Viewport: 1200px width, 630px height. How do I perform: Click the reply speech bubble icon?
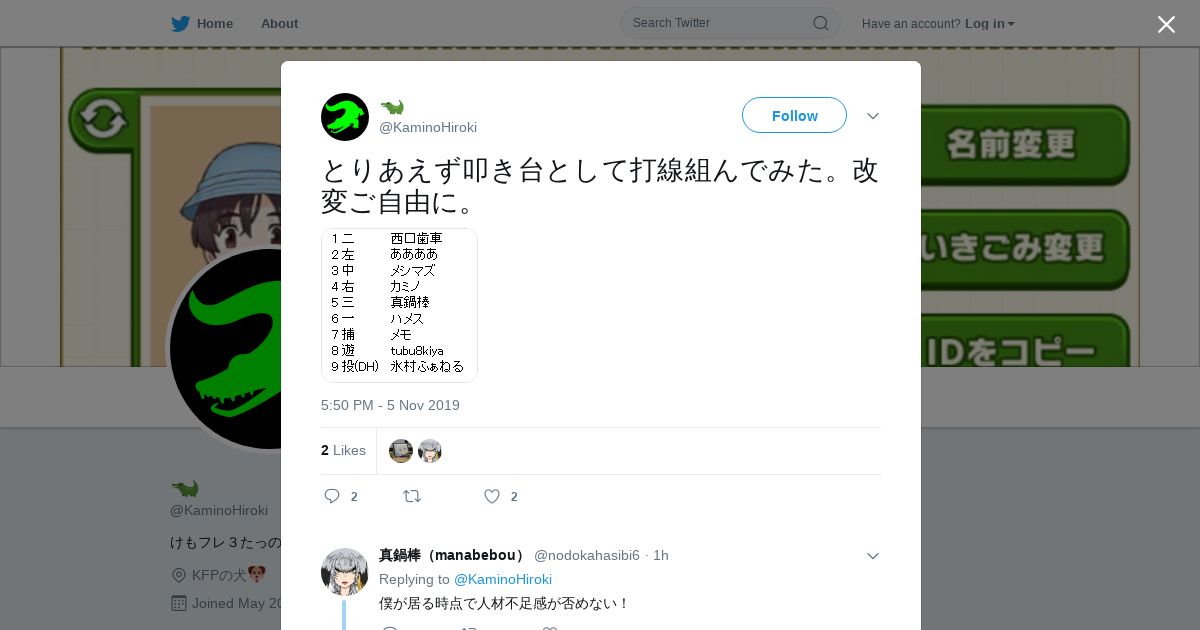click(333, 496)
